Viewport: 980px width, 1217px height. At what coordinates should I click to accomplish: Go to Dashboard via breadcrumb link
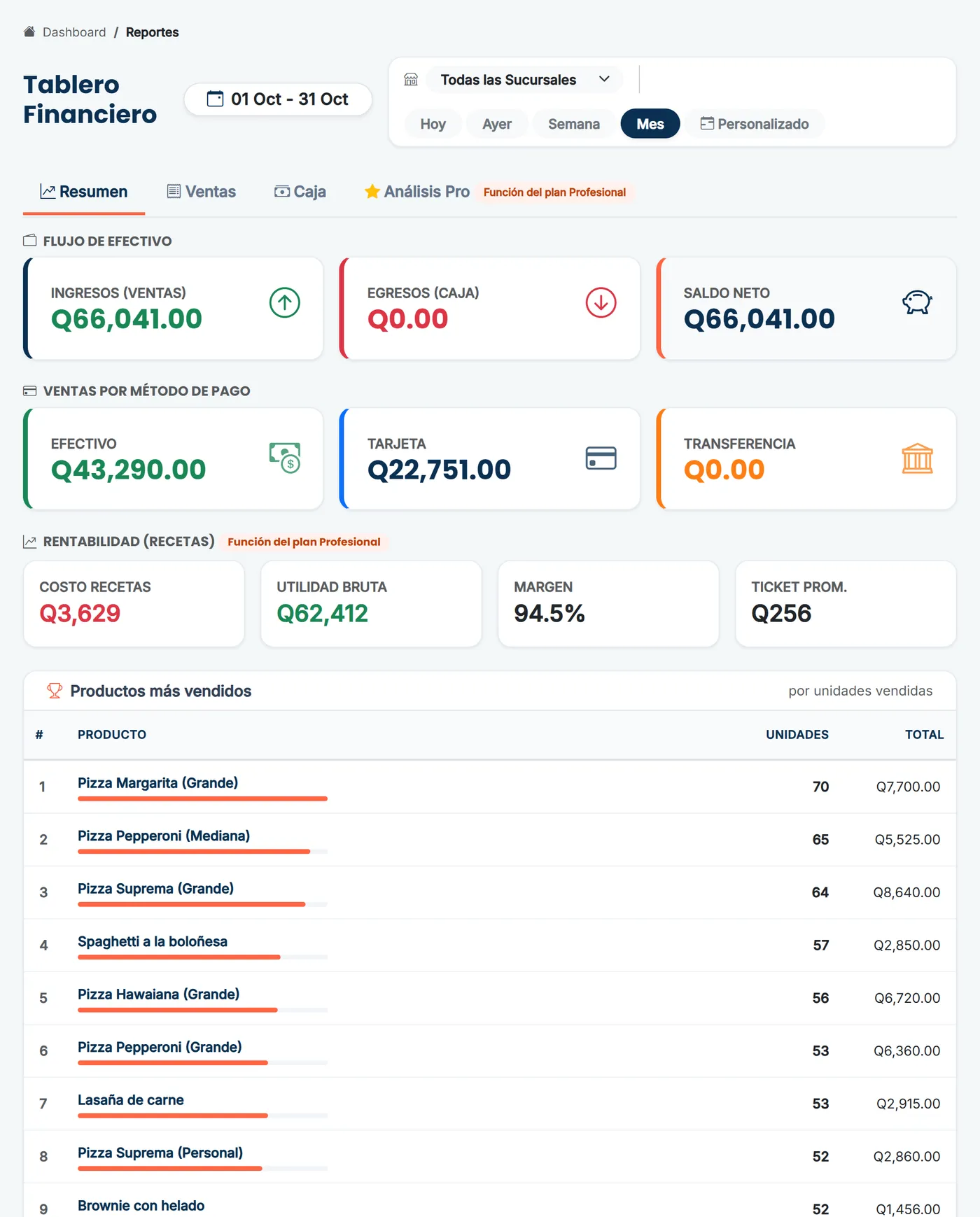tap(74, 32)
